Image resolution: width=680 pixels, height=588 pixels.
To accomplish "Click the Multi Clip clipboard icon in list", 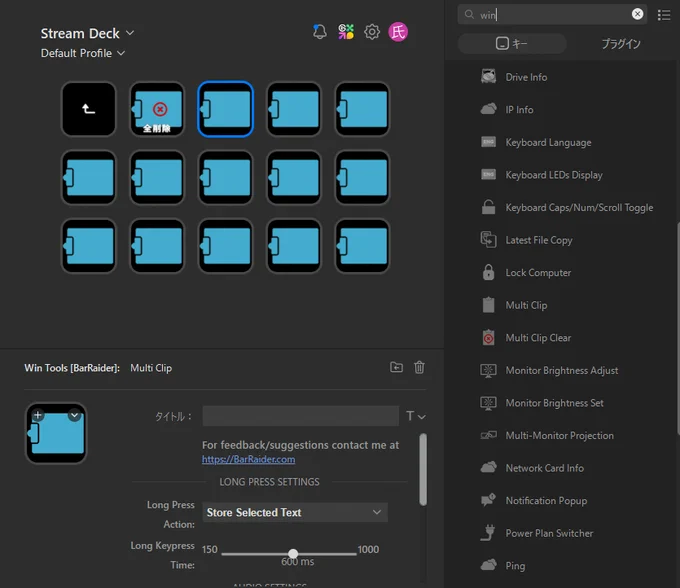I will [x=488, y=305].
